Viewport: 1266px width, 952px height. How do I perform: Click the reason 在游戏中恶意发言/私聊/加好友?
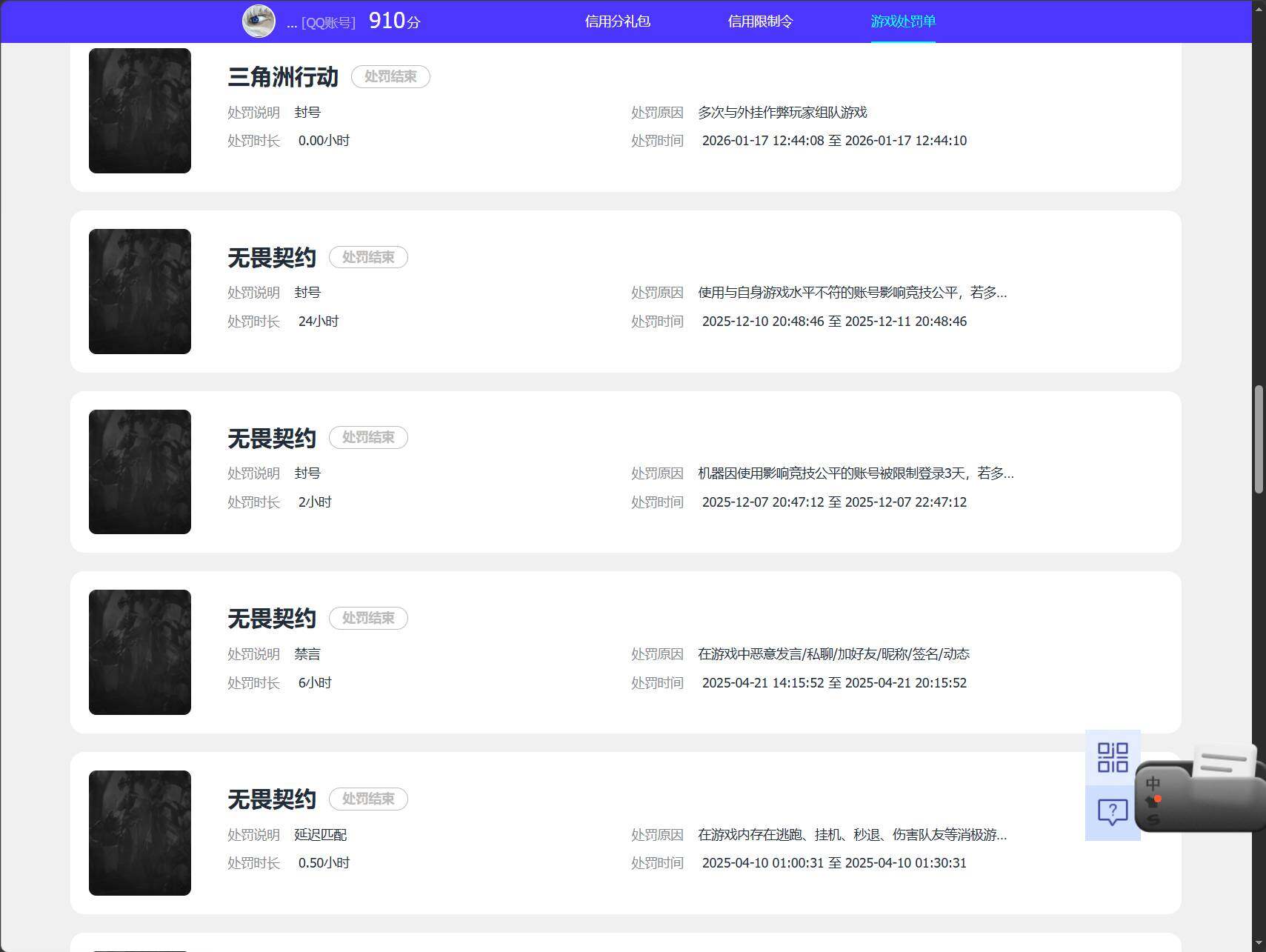coord(833,653)
